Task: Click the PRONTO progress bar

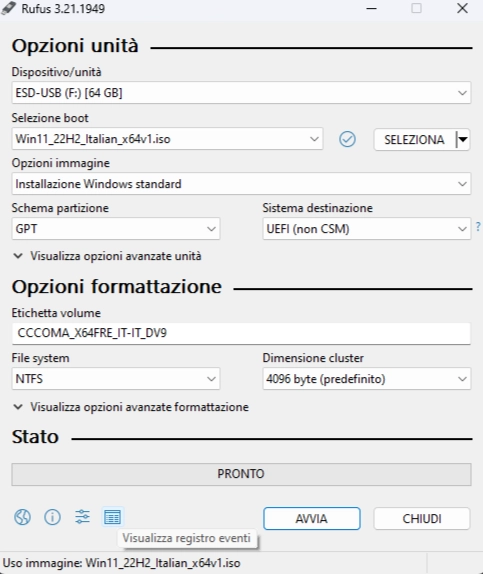Action: pos(241,474)
